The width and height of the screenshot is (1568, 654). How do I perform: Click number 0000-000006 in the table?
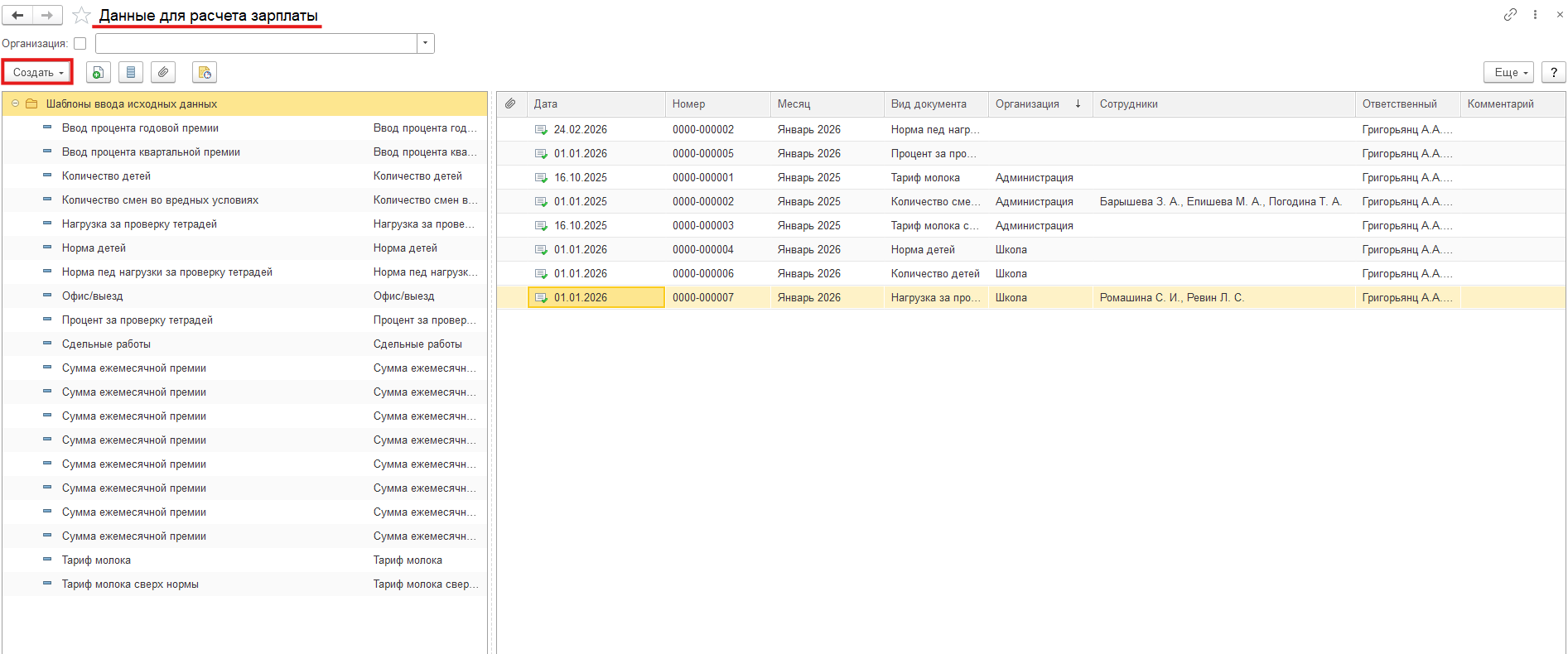703,274
